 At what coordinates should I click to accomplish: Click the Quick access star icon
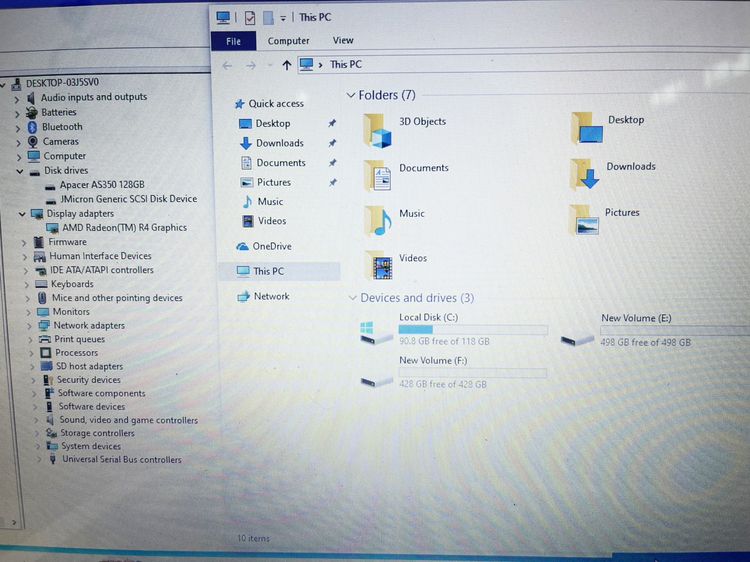tap(240, 104)
